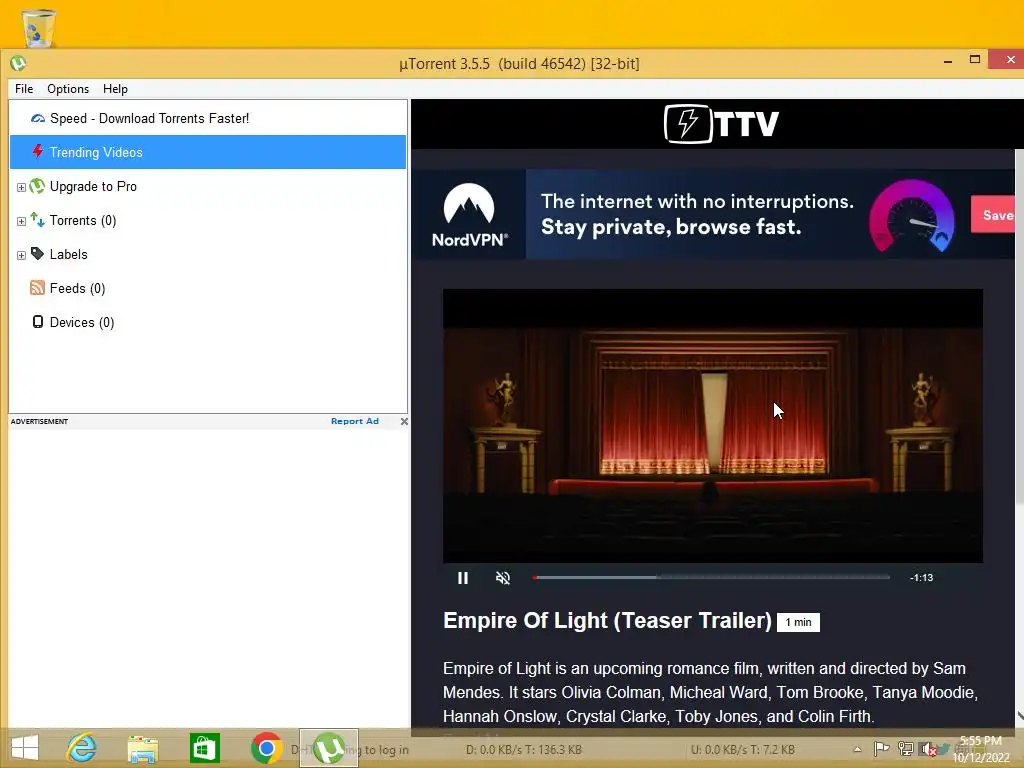The width and height of the screenshot is (1024, 768).
Task: Show hidden system tray icons arrow
Action: pos(857,749)
